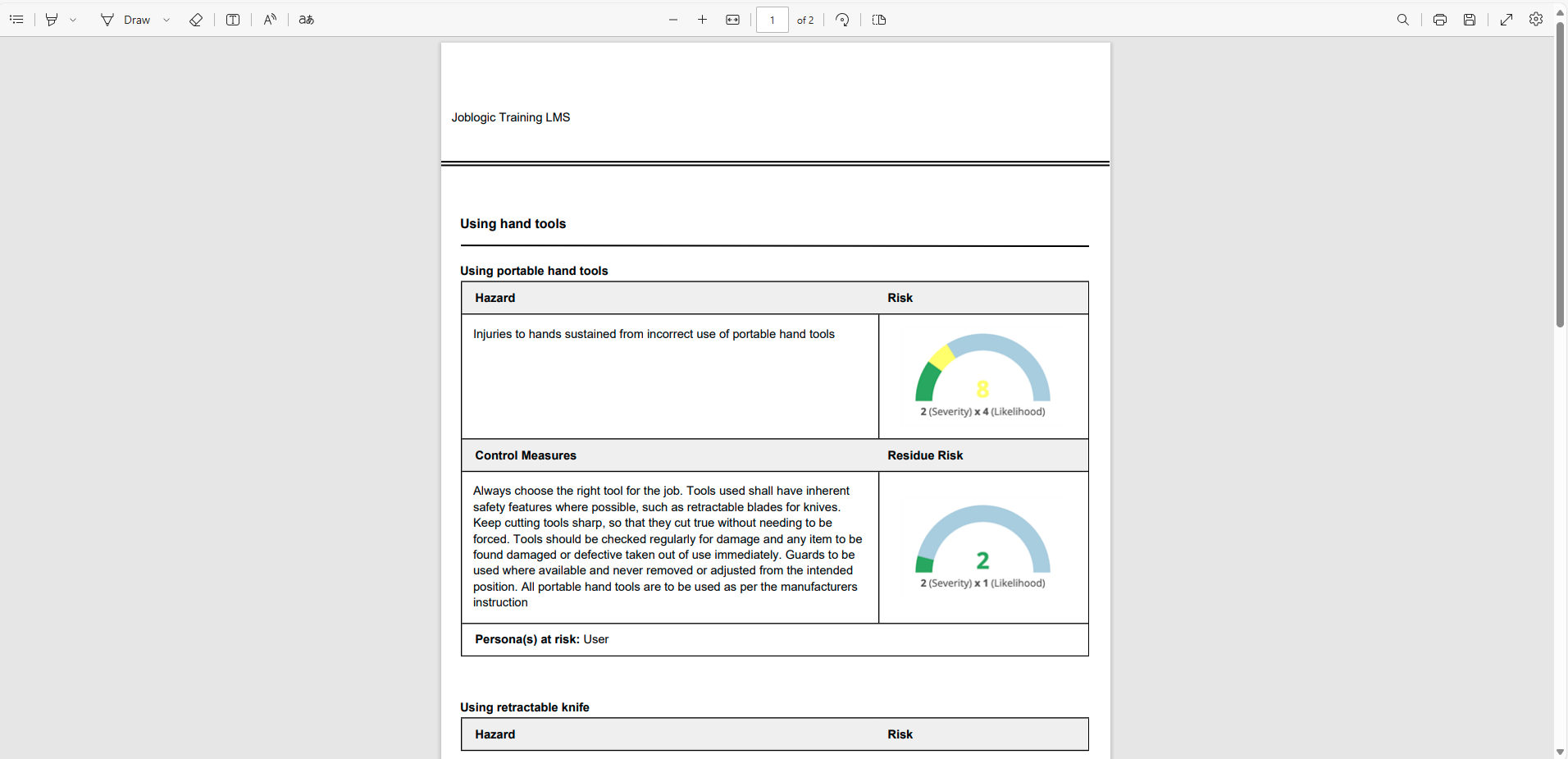Open the Translate tool
Viewport: 1568px width, 759px height.
(x=307, y=20)
